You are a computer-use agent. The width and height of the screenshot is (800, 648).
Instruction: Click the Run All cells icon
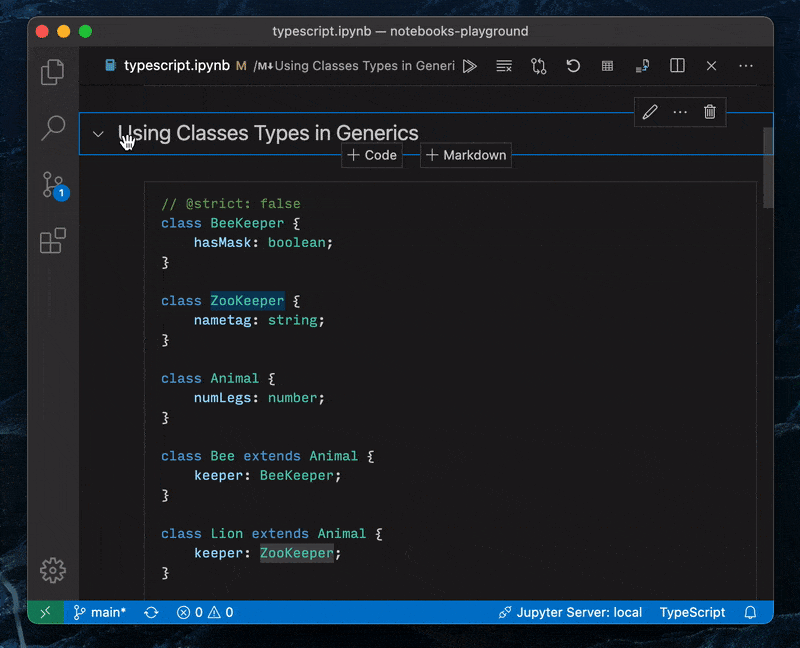point(470,66)
